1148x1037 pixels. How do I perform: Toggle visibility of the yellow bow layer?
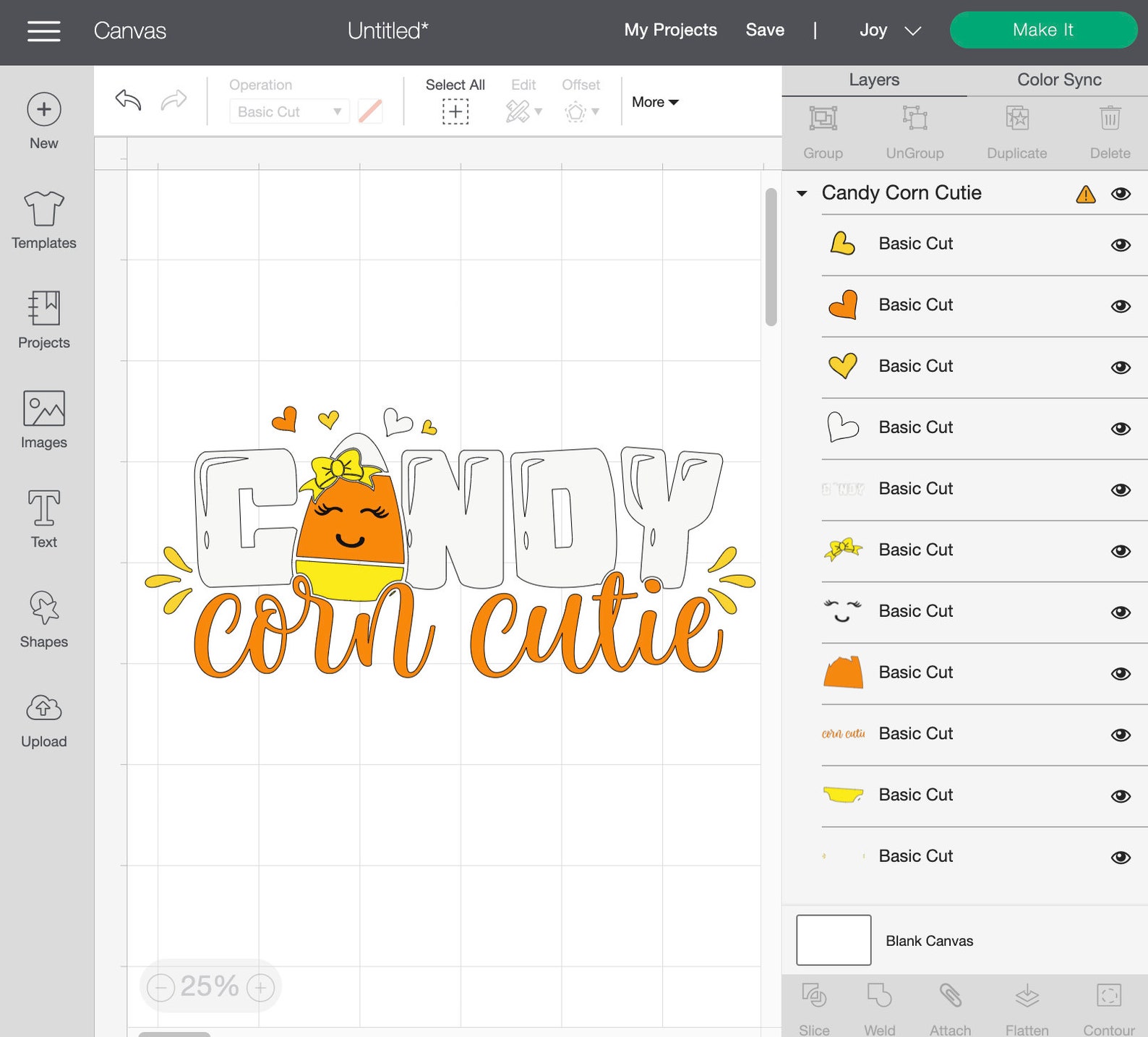[1121, 551]
